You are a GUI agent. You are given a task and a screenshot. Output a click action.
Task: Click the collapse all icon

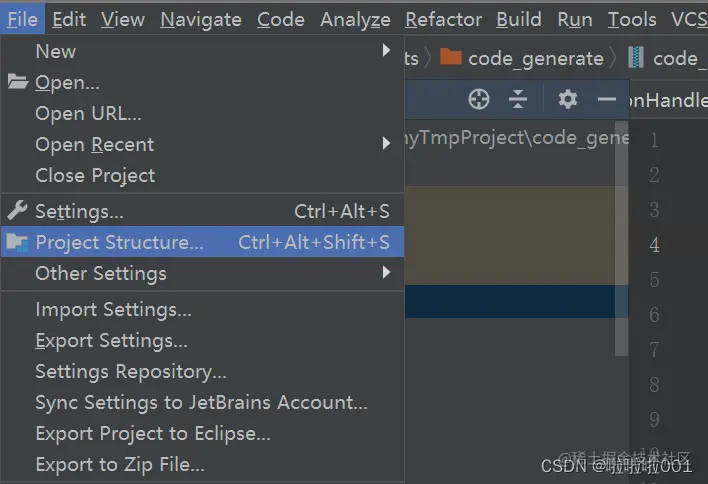point(518,98)
